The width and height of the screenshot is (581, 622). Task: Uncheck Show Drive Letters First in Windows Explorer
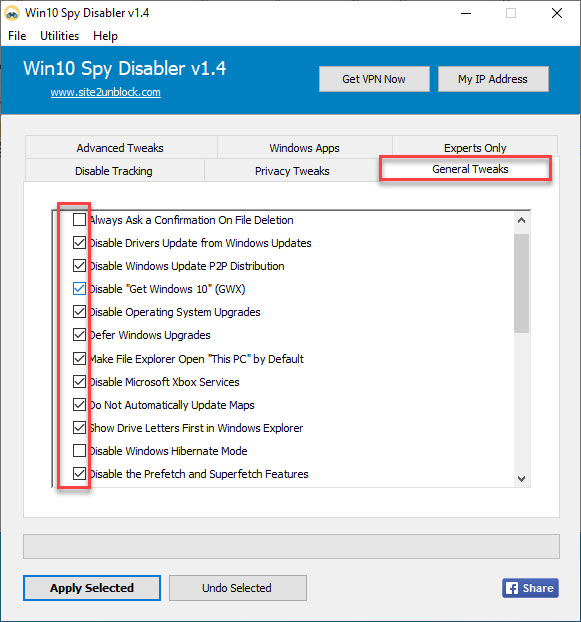click(x=79, y=427)
